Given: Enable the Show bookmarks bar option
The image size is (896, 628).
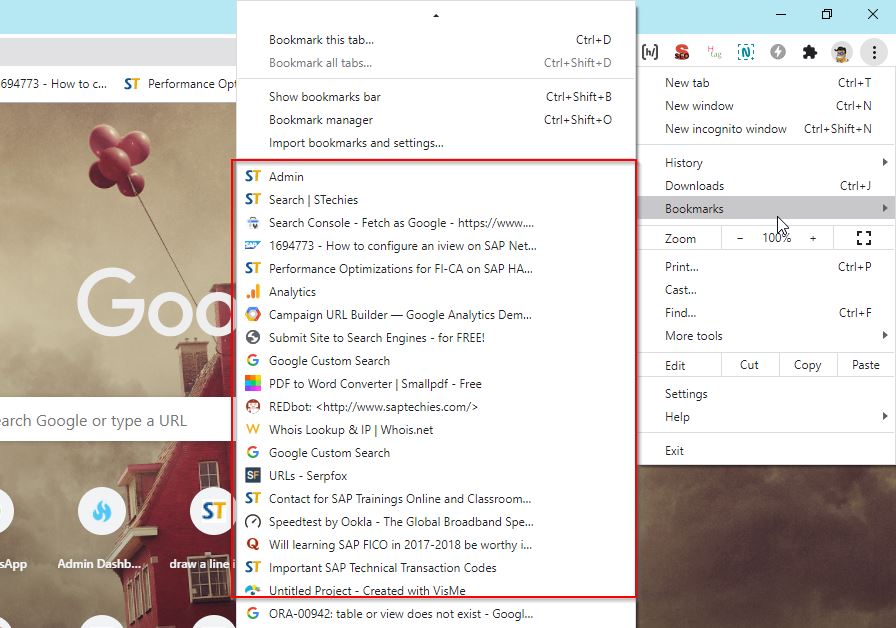Looking at the screenshot, I should coord(330,96).
